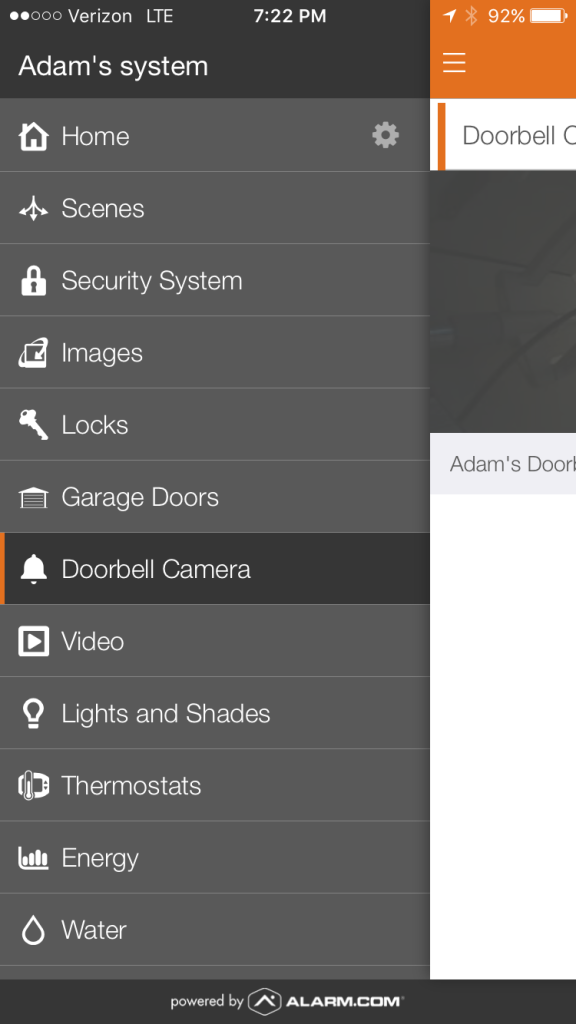
Task: Select the Adam's Doorbell camera label
Action: click(x=513, y=464)
